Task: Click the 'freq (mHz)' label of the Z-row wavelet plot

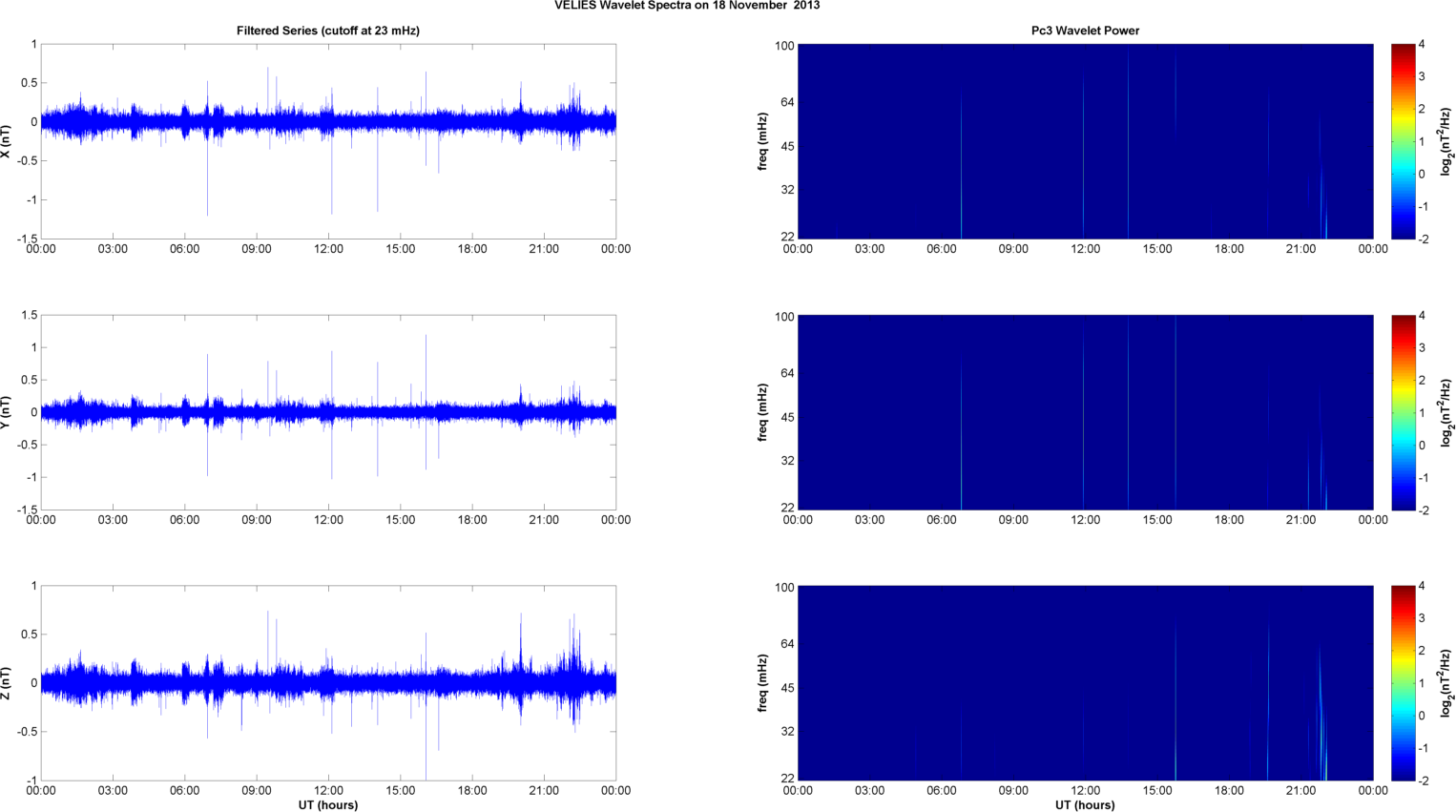Action: click(763, 683)
